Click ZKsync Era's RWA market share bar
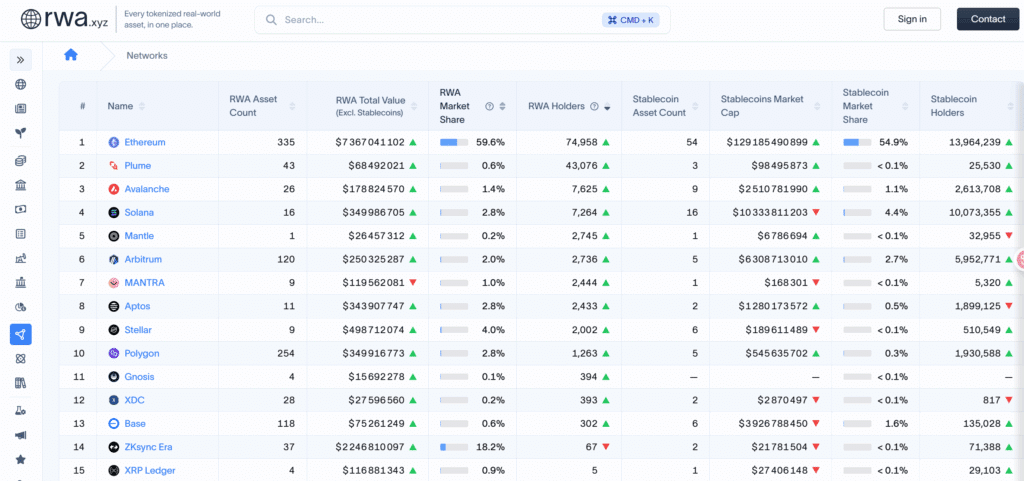The height and width of the screenshot is (481, 1024). click(454, 448)
